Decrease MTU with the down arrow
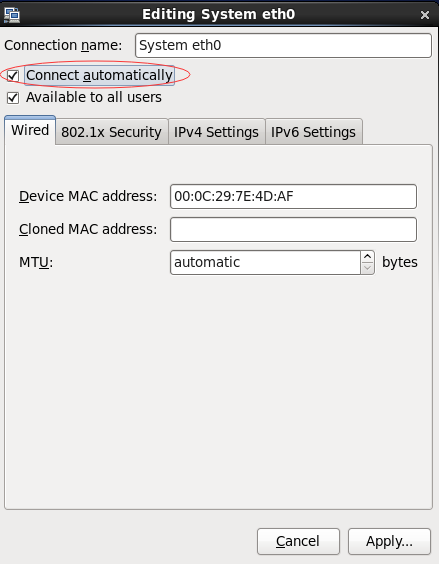 click(367, 268)
